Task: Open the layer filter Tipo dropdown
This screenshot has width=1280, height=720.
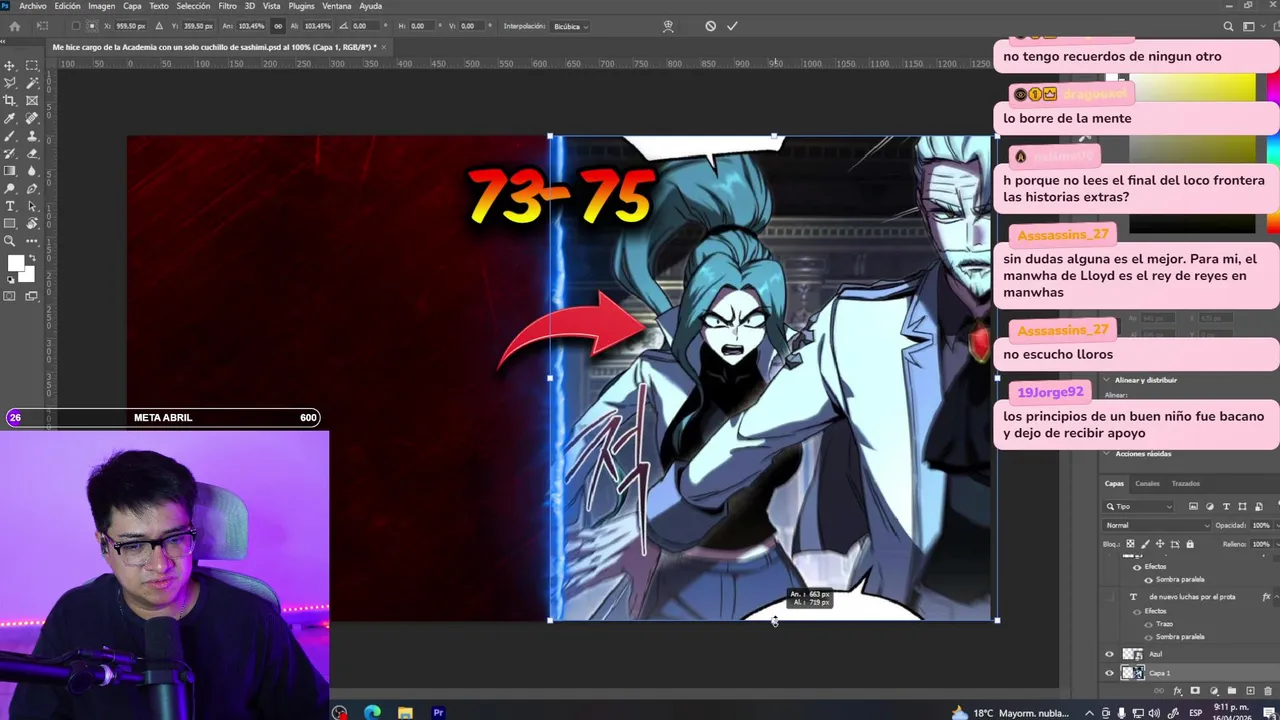Action: coord(1139,507)
